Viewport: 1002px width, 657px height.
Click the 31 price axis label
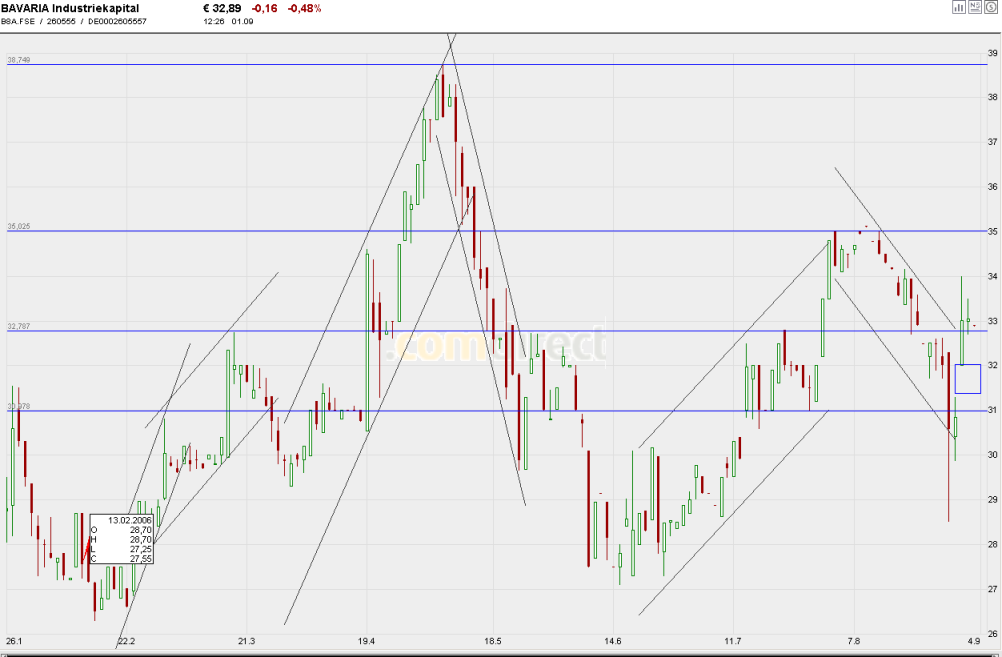coord(992,410)
